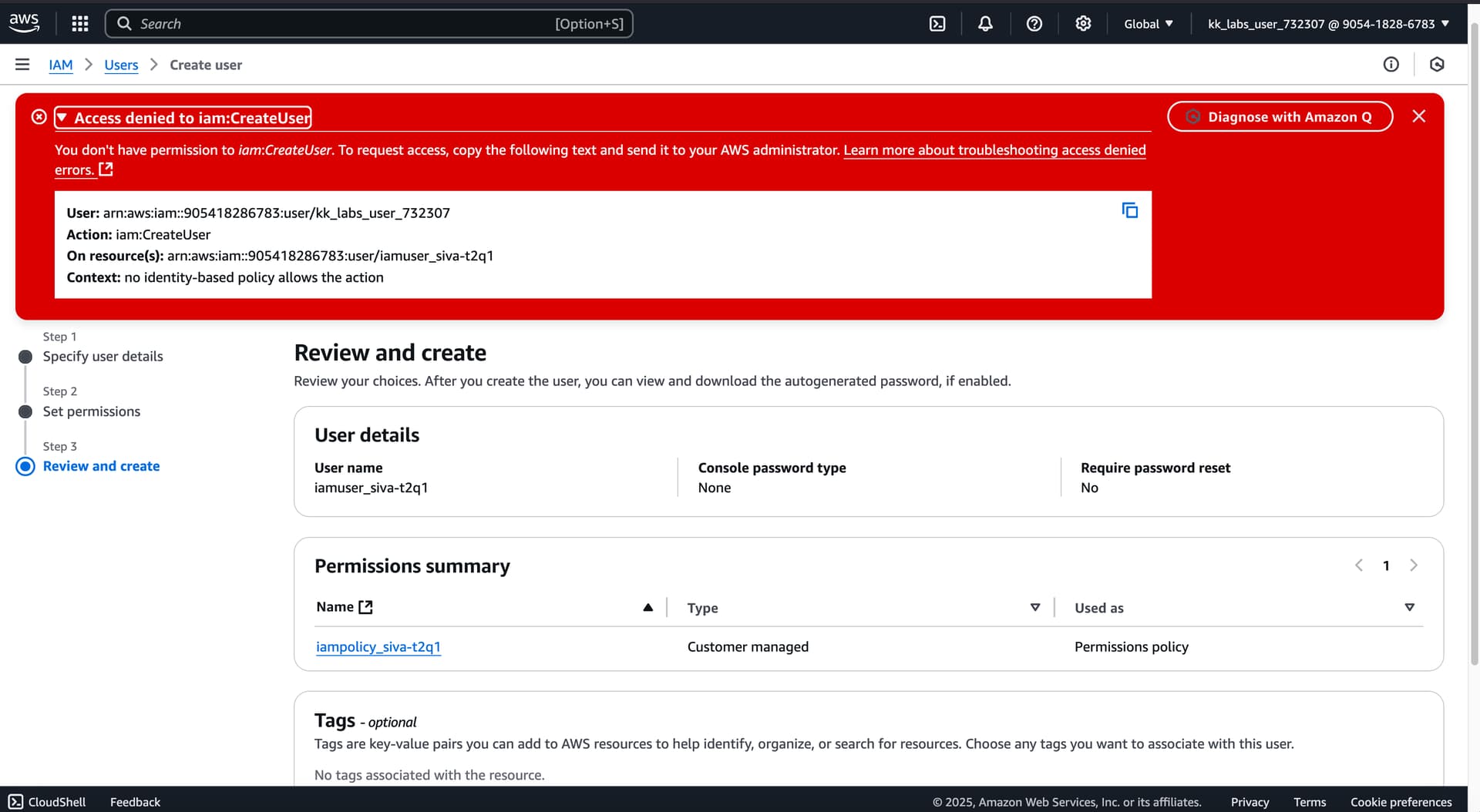
Task: Select the Review and create step
Action: coord(101,466)
